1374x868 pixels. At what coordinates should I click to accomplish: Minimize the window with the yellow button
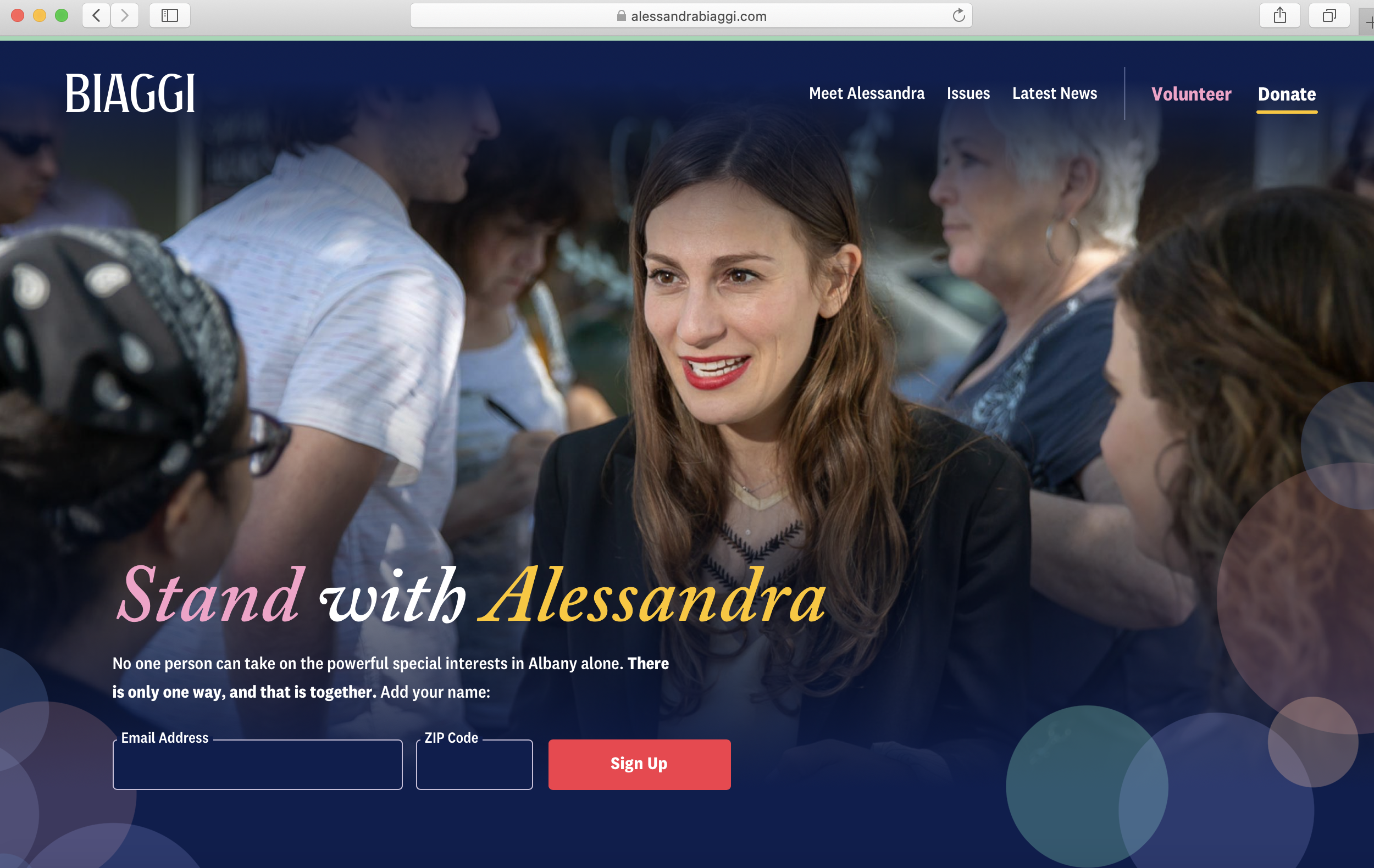pyautogui.click(x=40, y=15)
